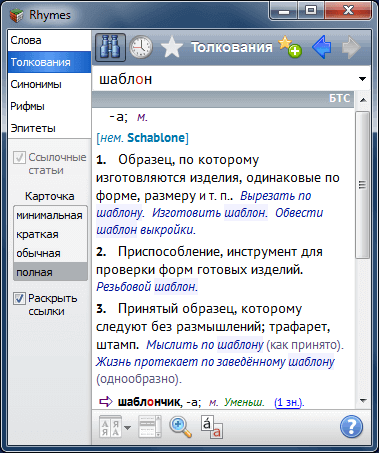This screenshot has width=379, height=453.
Task: Click the white star favorites icon
Action: pyautogui.click(x=172, y=48)
